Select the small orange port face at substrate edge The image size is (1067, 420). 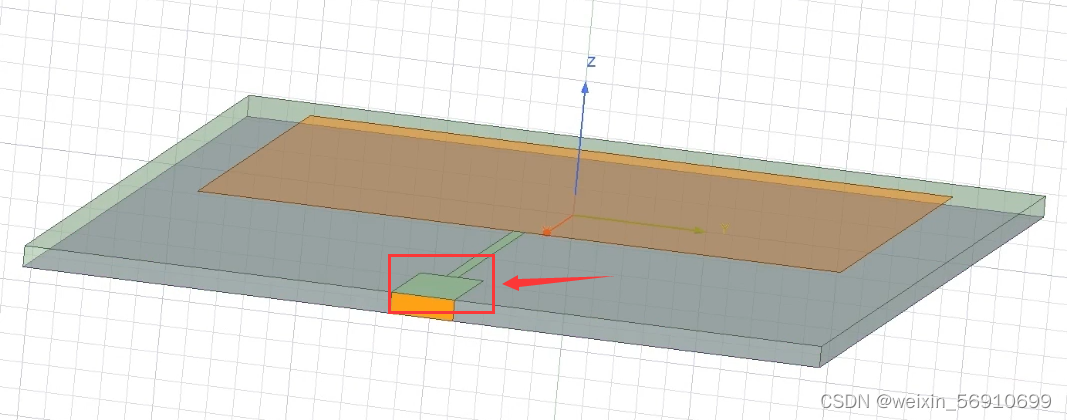click(422, 306)
